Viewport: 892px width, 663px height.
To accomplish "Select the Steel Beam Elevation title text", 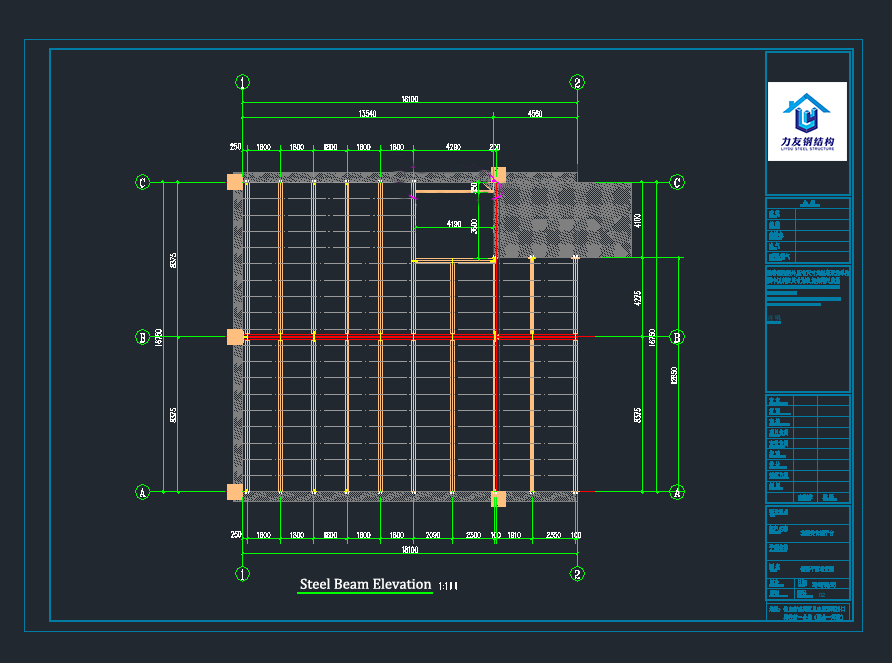I will (x=365, y=585).
